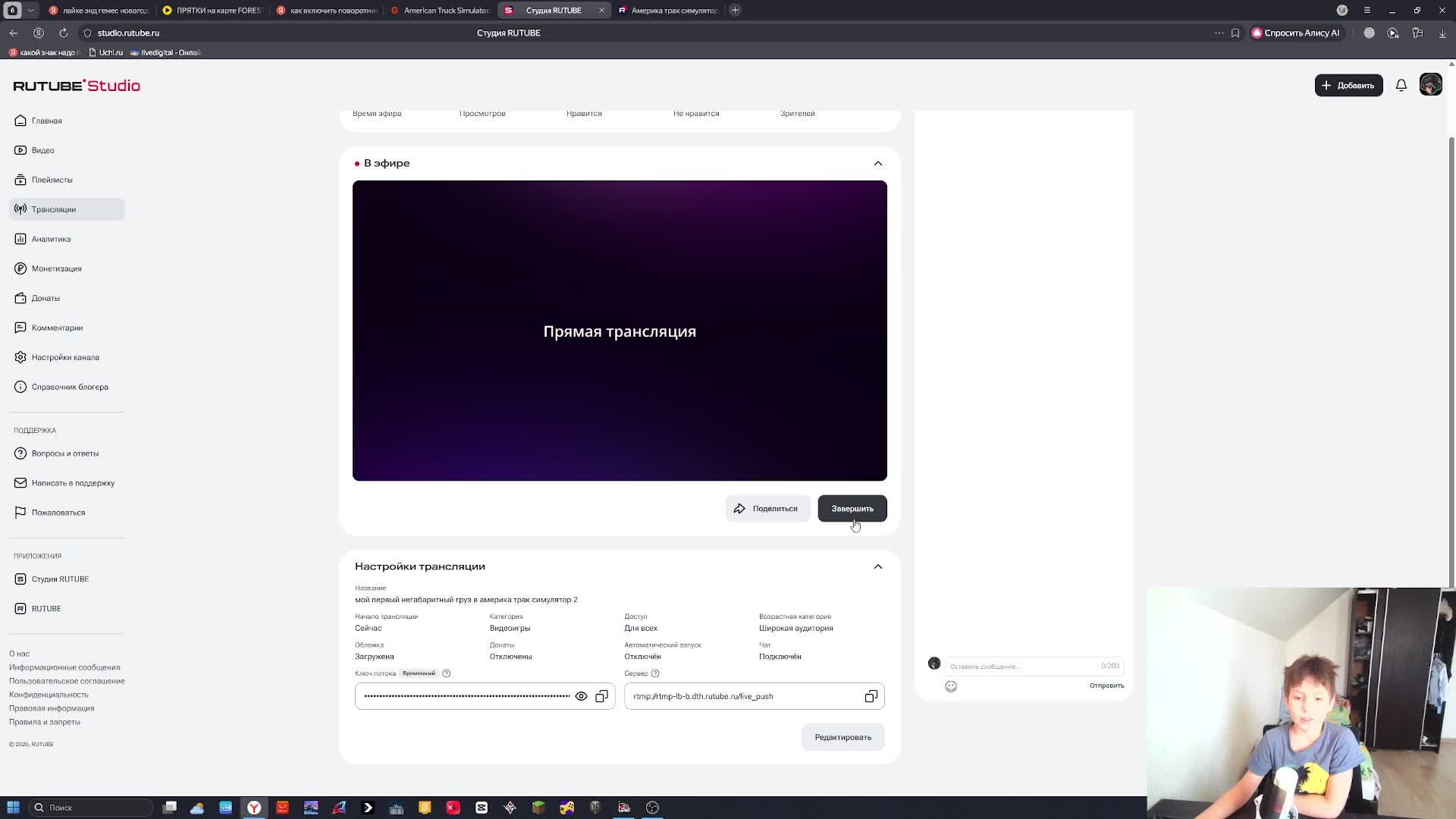Image resolution: width=1456 pixels, height=819 pixels.
Task: Go to Аналитика in sidebar
Action: click(51, 239)
